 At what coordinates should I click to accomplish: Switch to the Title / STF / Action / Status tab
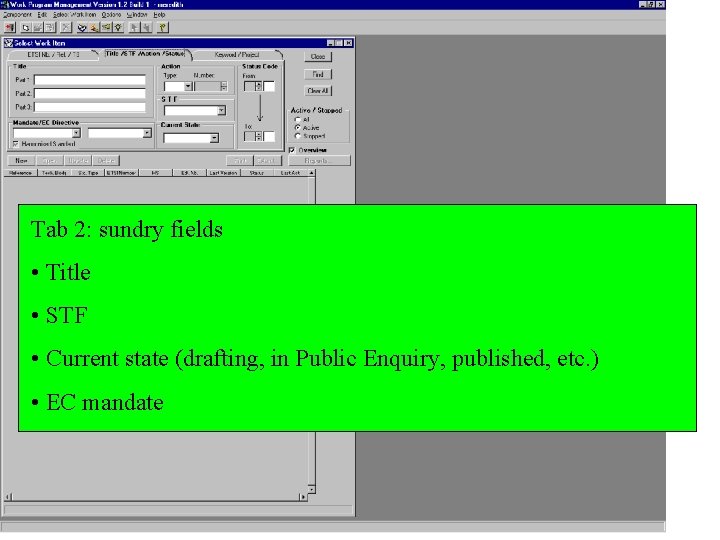145,54
